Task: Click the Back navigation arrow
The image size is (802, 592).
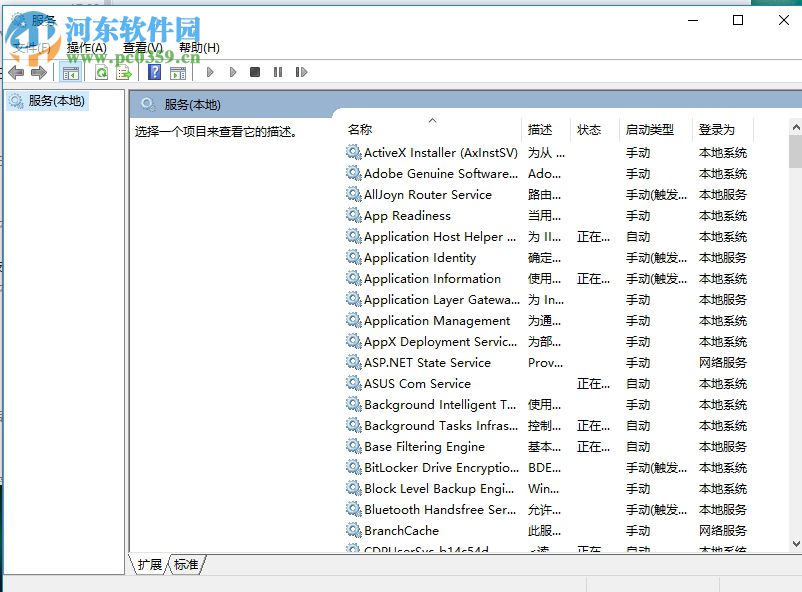Action: pos(14,72)
